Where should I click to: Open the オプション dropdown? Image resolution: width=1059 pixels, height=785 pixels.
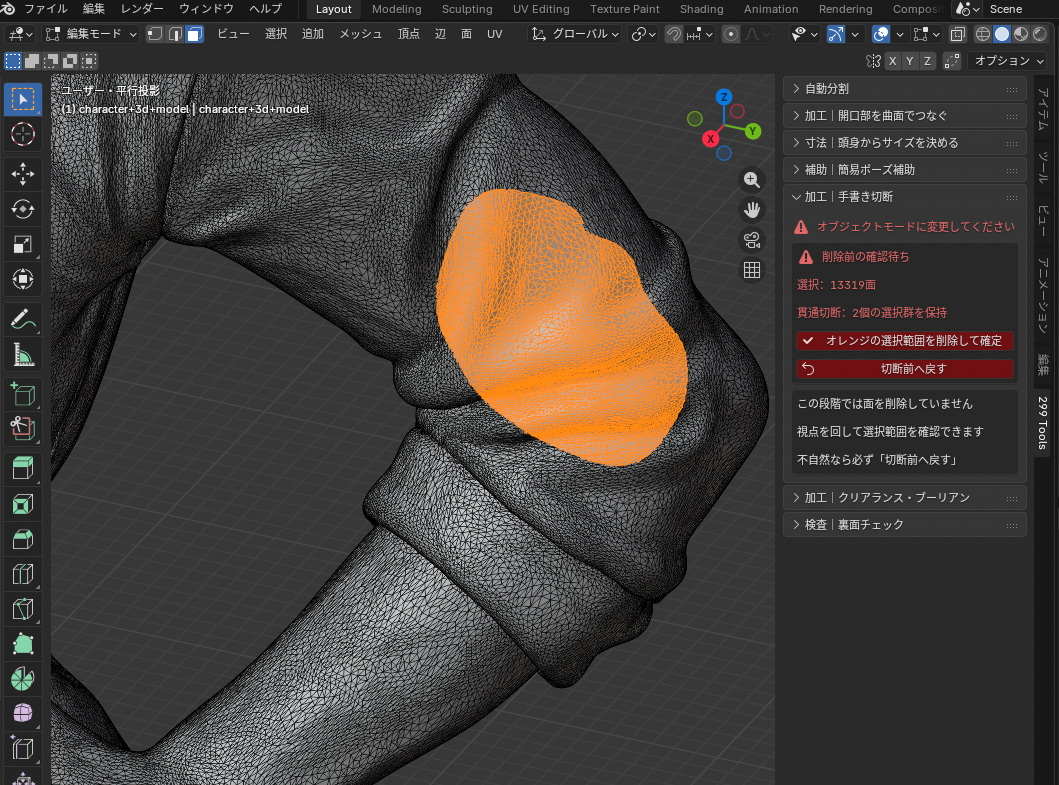[x=1009, y=61]
